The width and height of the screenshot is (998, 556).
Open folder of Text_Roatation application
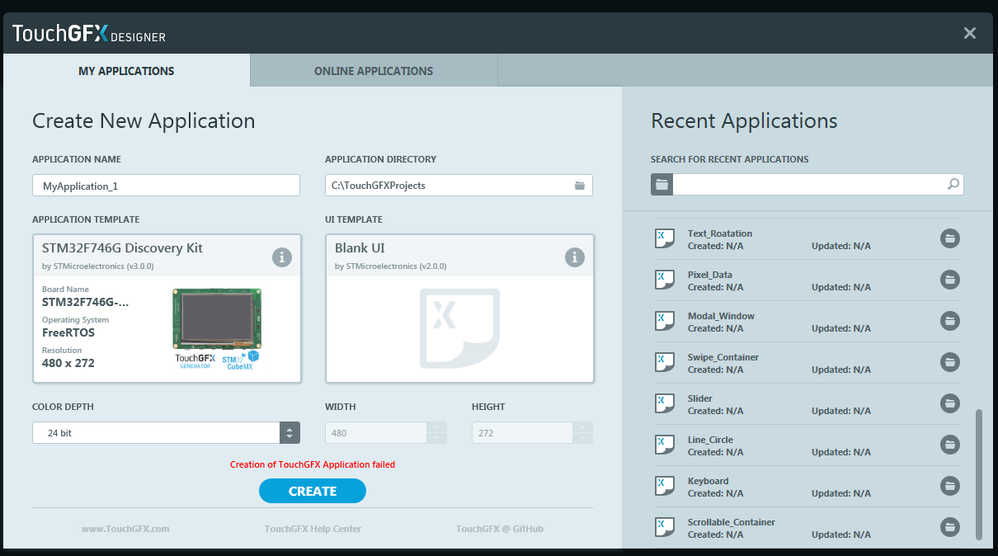click(950, 239)
